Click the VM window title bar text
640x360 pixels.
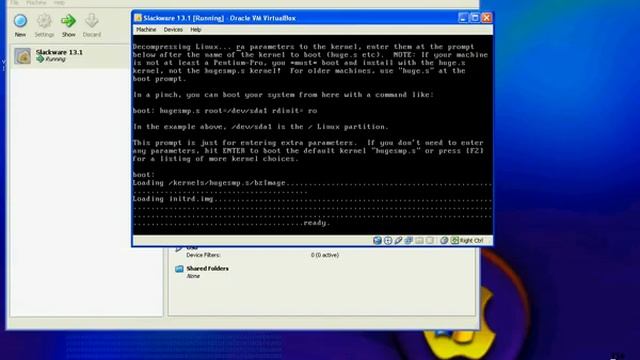point(220,18)
